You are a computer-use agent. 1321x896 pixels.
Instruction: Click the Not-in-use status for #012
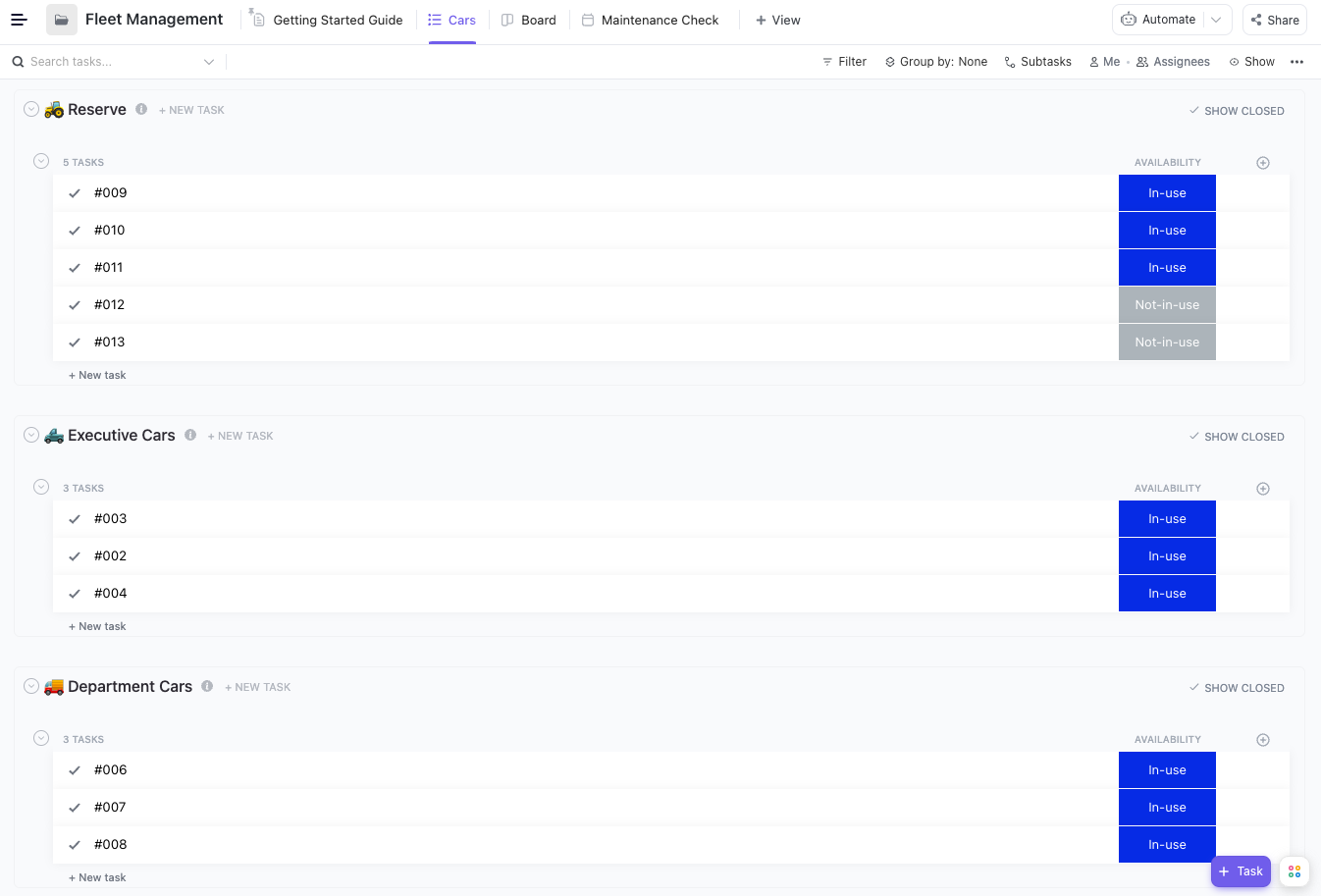click(x=1167, y=305)
